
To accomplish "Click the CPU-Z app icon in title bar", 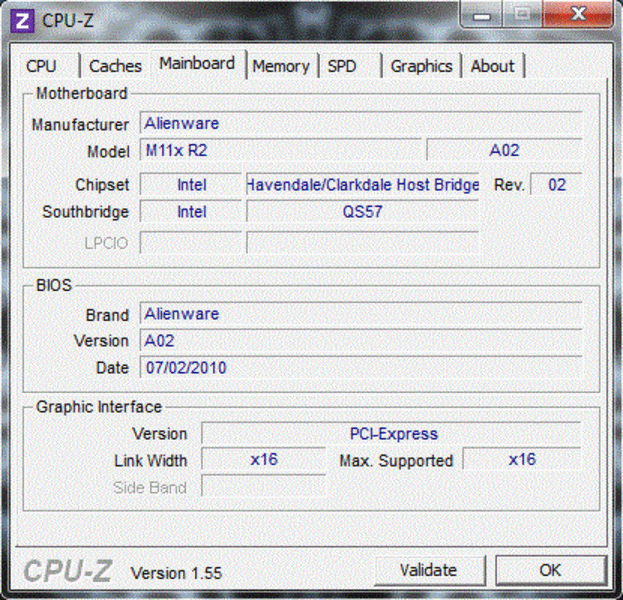I will click(x=22, y=20).
